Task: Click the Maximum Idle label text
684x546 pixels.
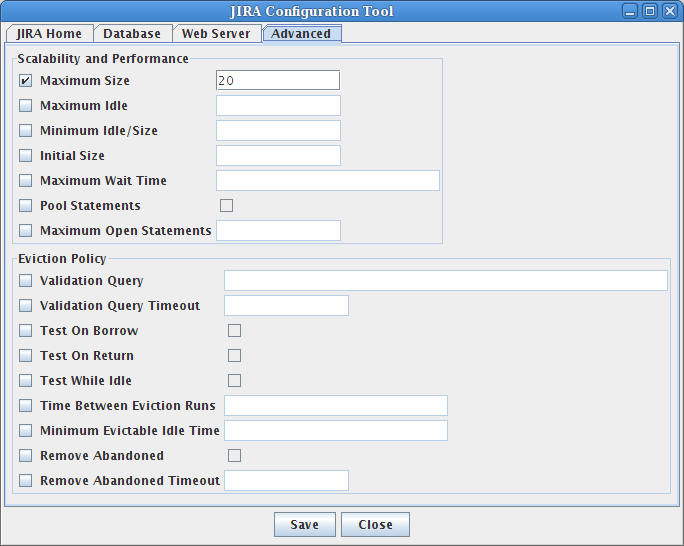Action: (84, 106)
